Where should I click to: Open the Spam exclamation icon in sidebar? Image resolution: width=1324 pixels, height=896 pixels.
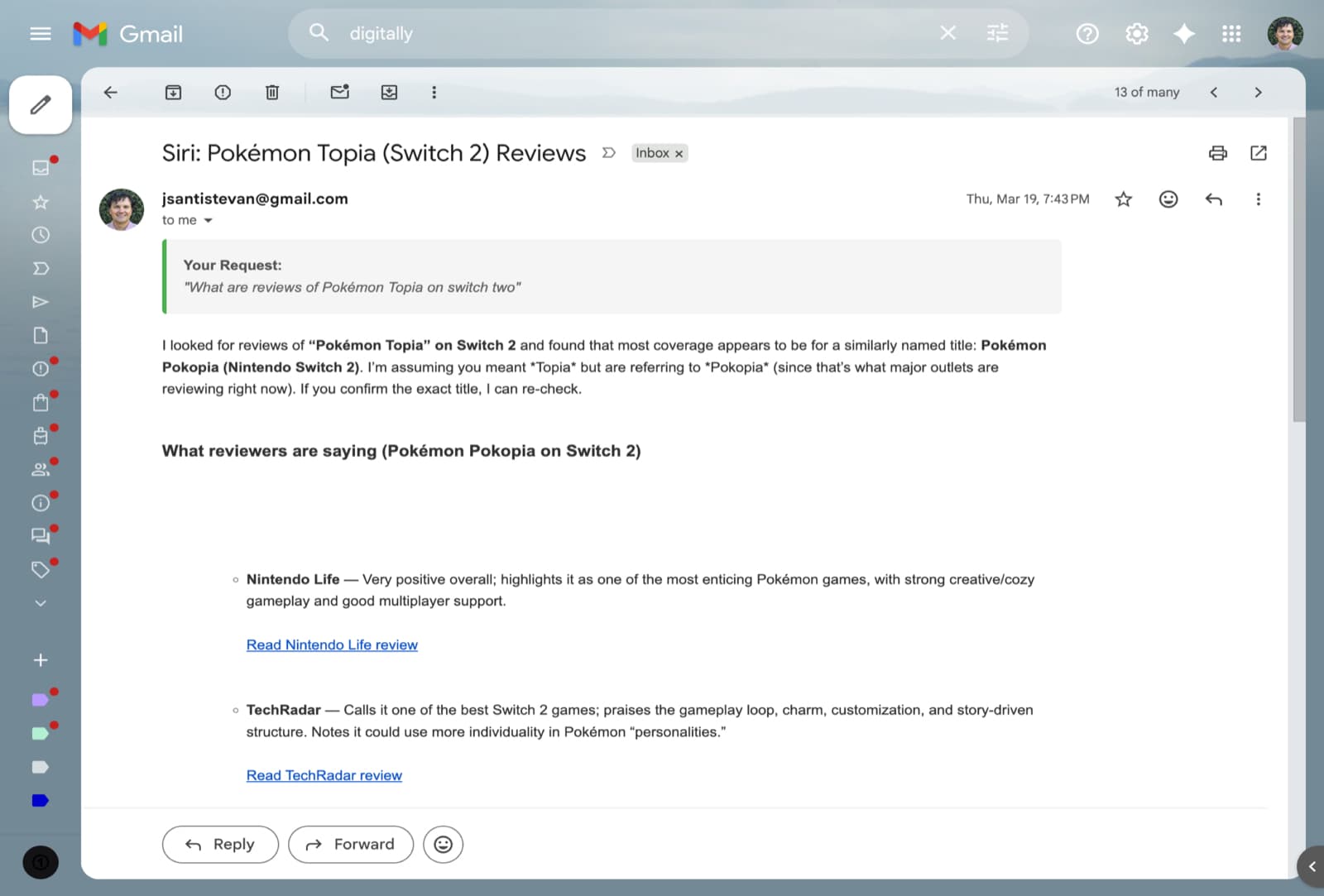coord(41,369)
